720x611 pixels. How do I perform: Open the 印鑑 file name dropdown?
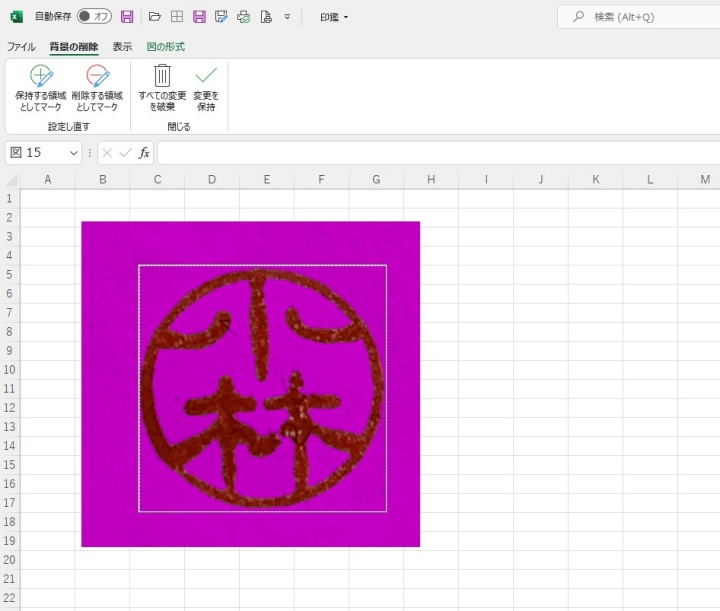pyautogui.click(x=334, y=17)
